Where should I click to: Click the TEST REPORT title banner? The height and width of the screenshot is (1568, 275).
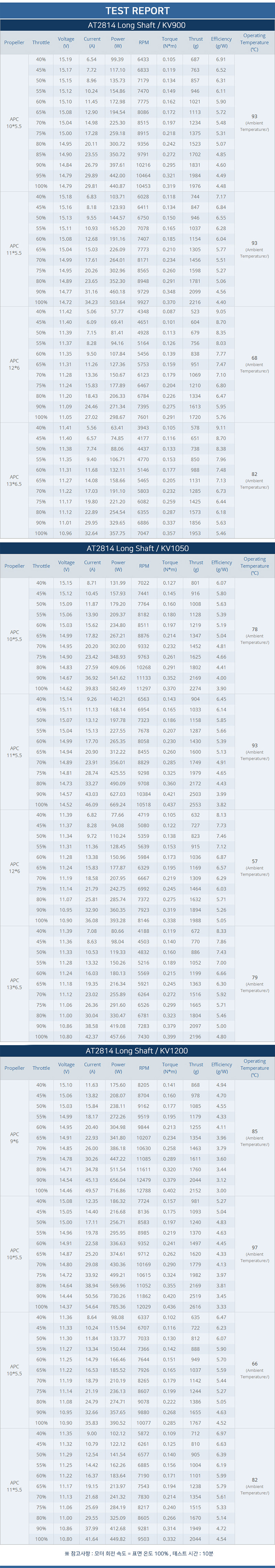point(137,10)
